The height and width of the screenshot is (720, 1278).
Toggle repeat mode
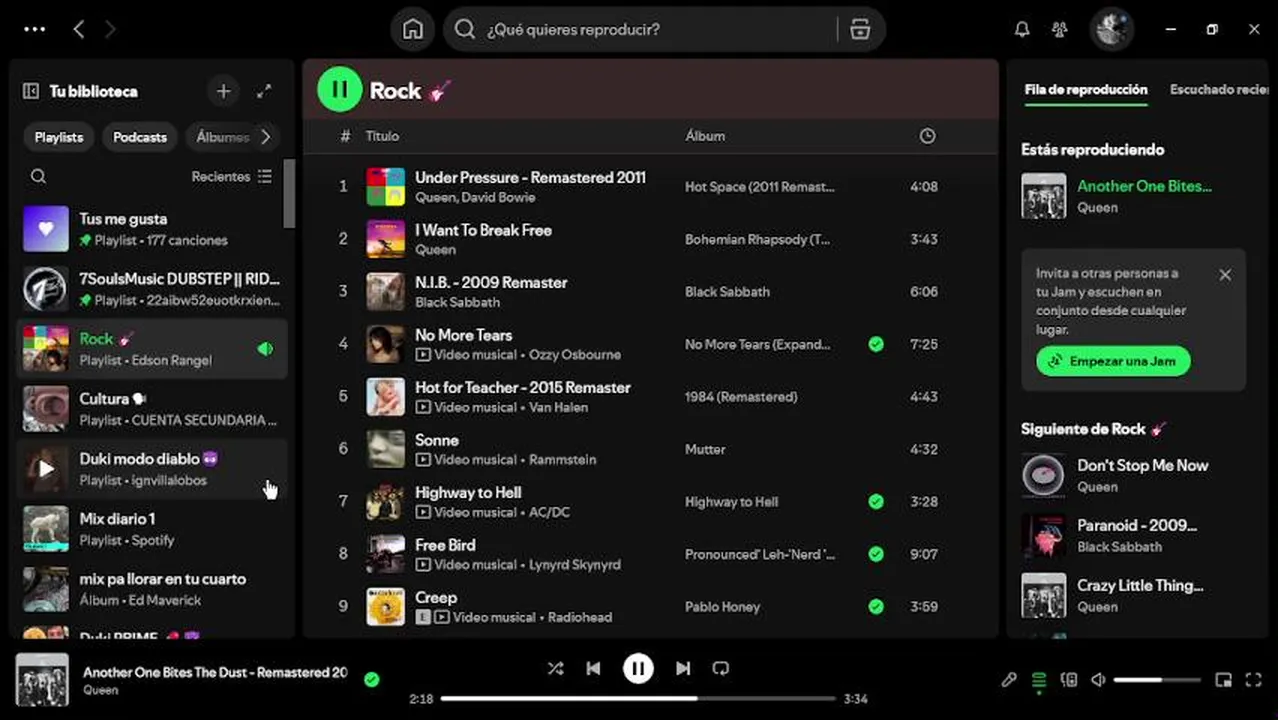(x=720, y=668)
